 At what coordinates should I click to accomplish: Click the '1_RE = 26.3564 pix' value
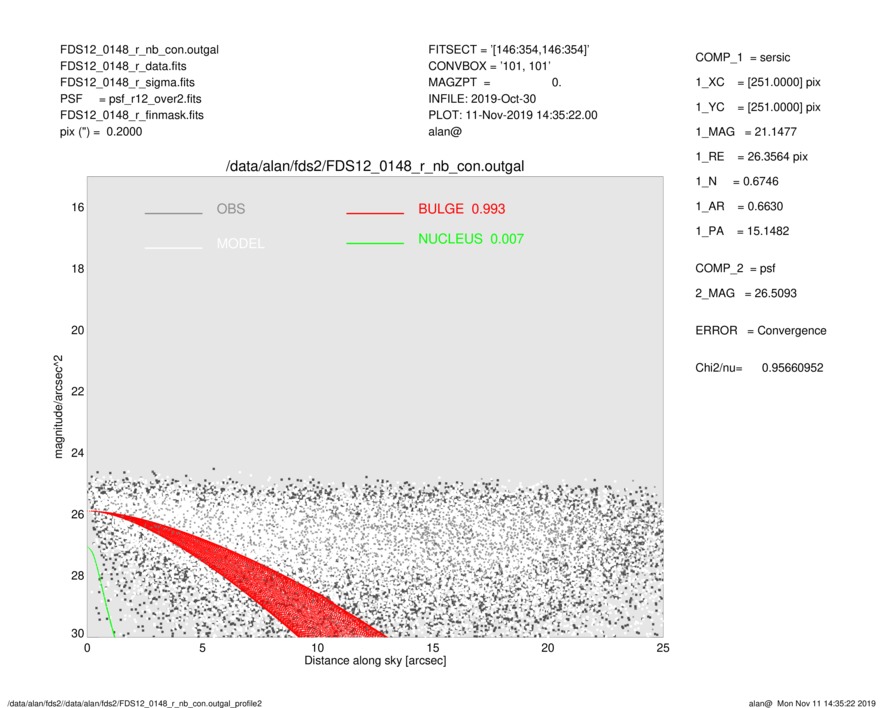752,157
